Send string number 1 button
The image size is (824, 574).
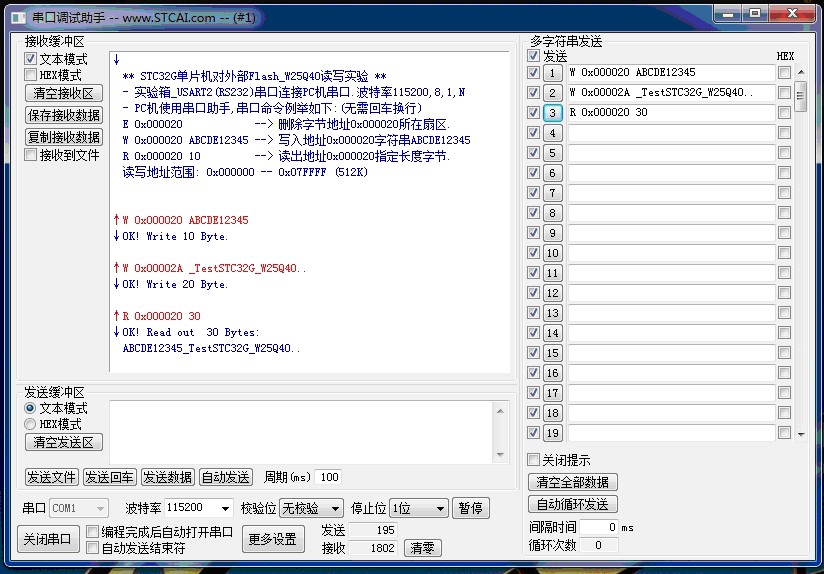coord(552,73)
